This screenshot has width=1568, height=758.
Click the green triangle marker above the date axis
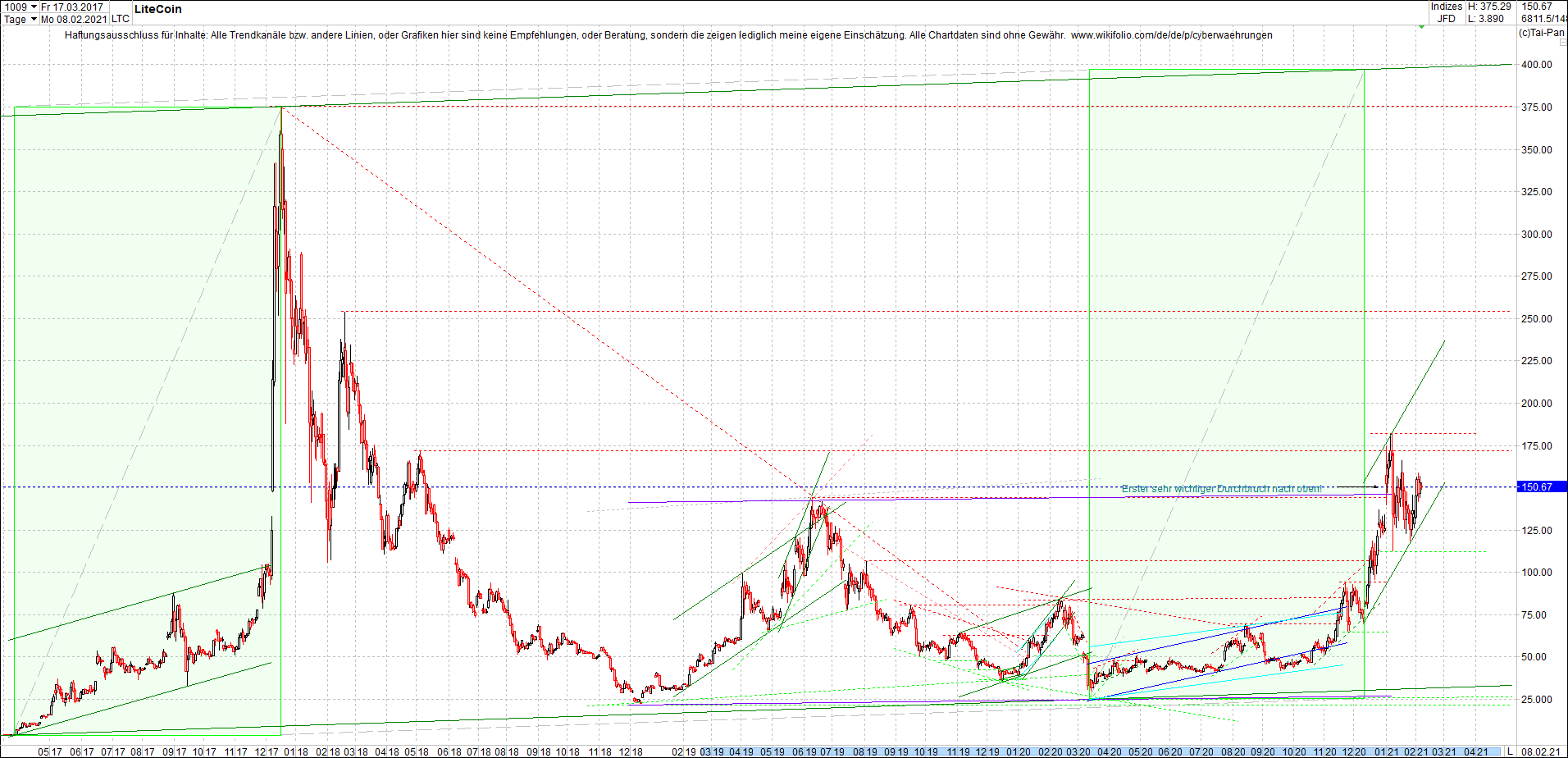click(x=1421, y=26)
